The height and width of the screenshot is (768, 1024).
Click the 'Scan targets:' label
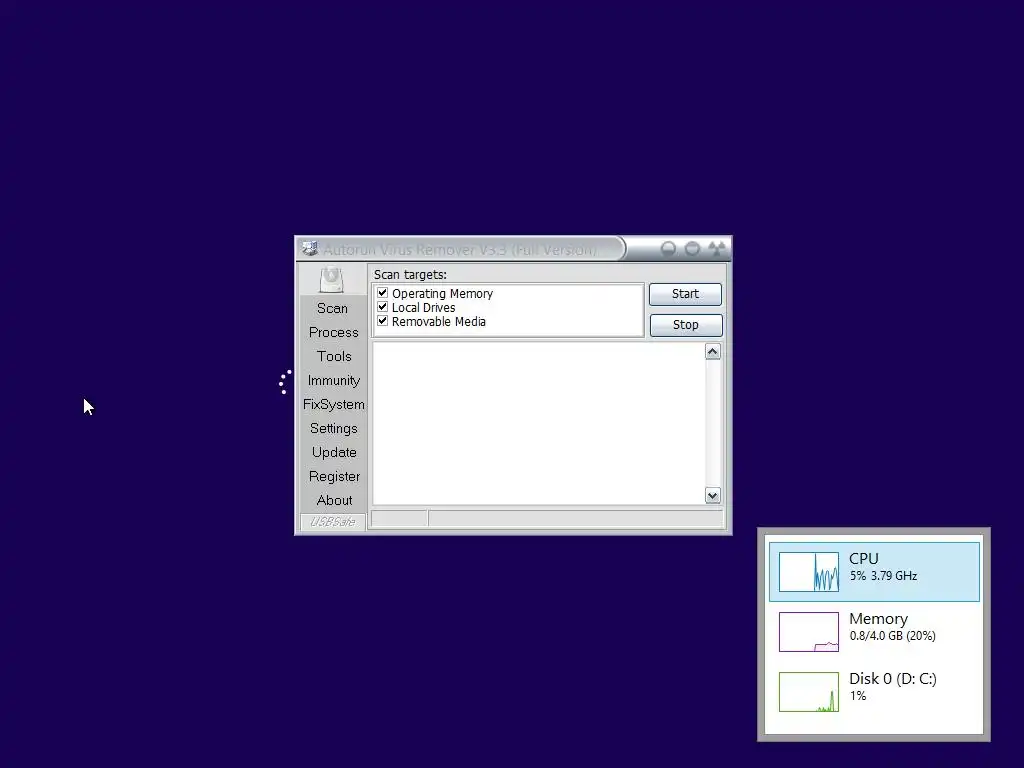point(410,275)
